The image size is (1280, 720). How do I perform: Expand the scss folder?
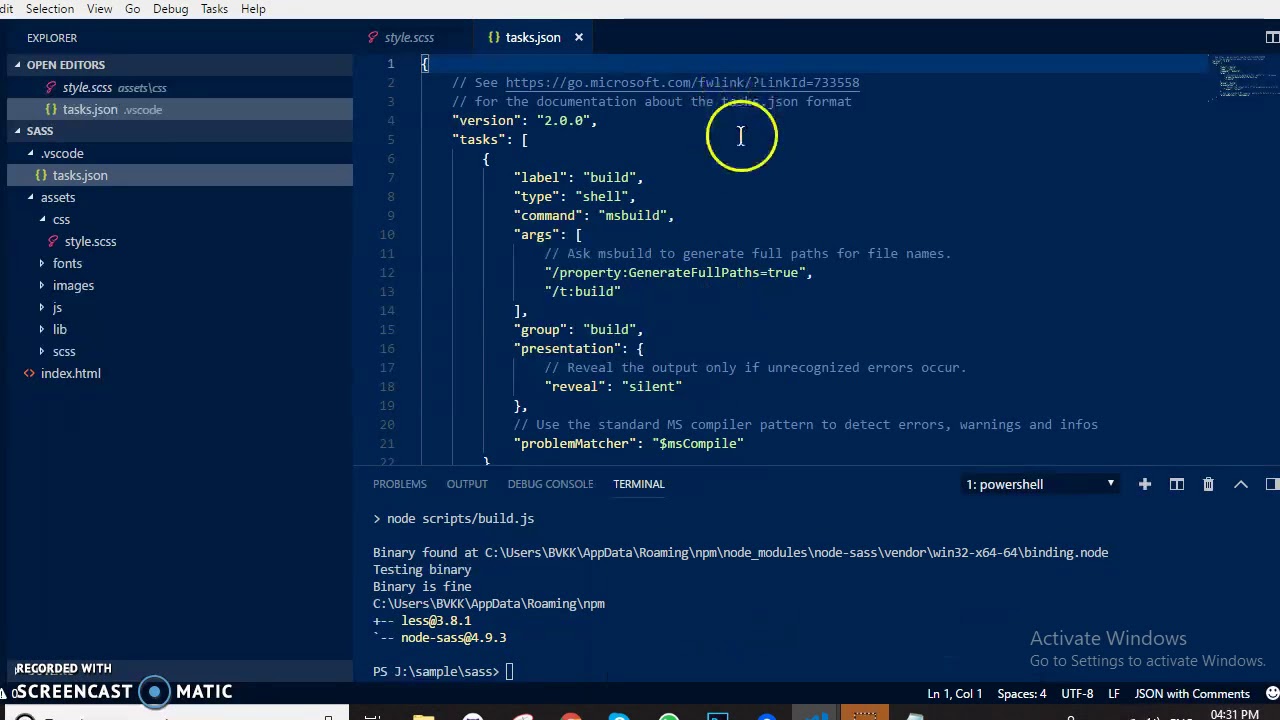(x=42, y=351)
